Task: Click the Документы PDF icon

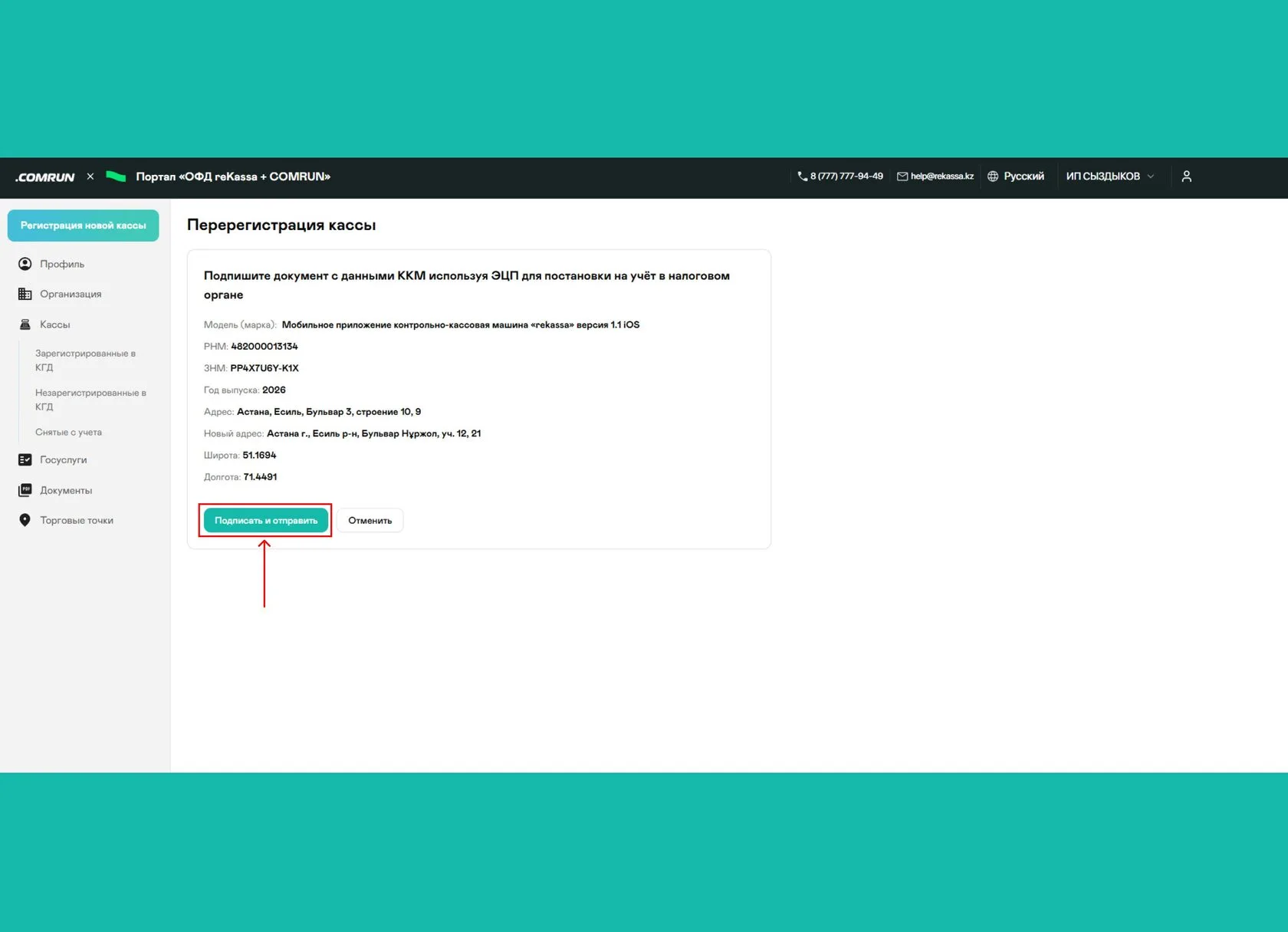Action: pos(25,490)
